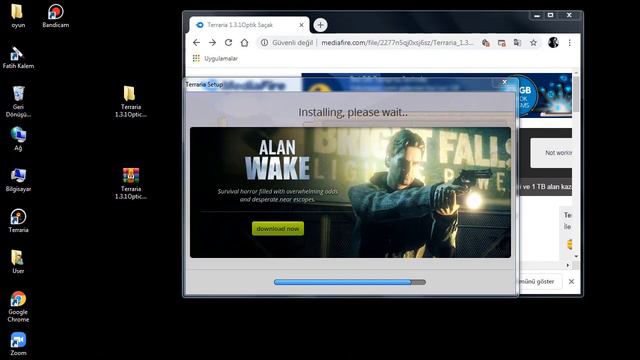Open the Ağ network icon
640x360 pixels.
[18, 139]
